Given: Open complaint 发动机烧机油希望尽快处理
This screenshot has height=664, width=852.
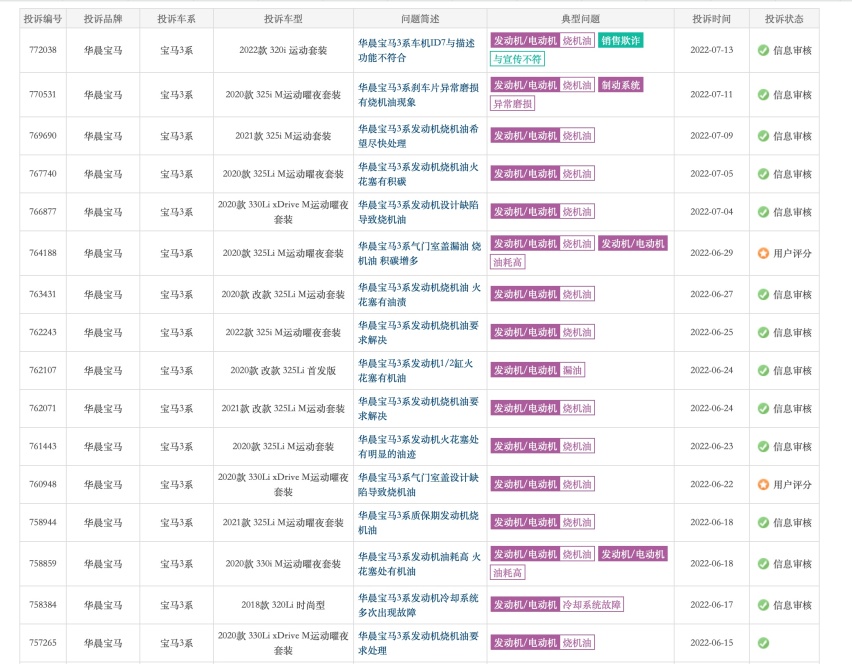Looking at the screenshot, I should pyautogui.click(x=418, y=136).
